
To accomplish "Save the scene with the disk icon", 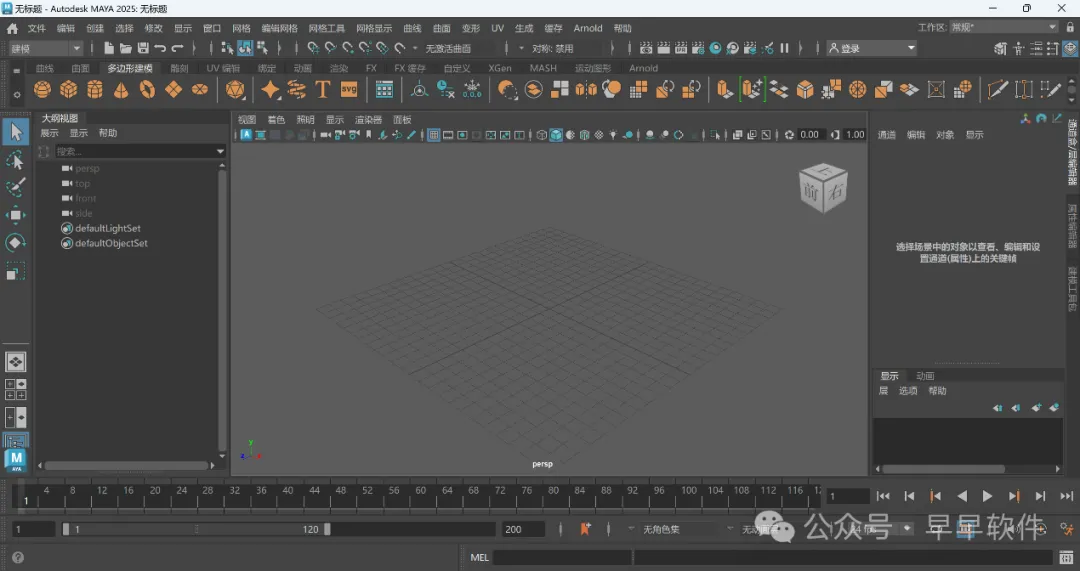I will click(x=143, y=48).
